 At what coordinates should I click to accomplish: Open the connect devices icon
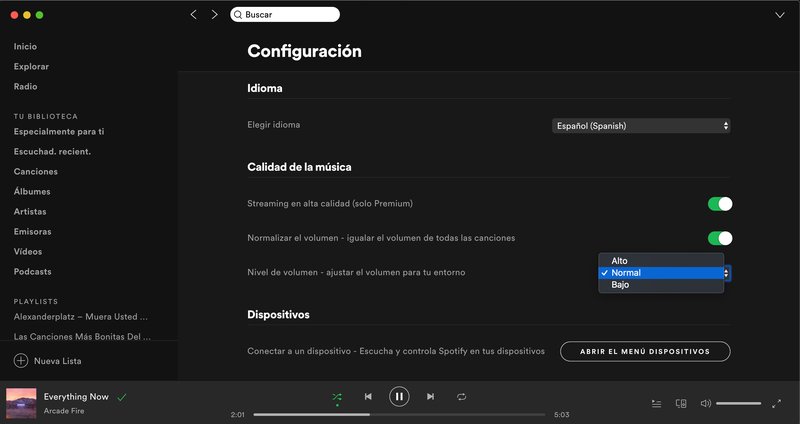pos(681,404)
